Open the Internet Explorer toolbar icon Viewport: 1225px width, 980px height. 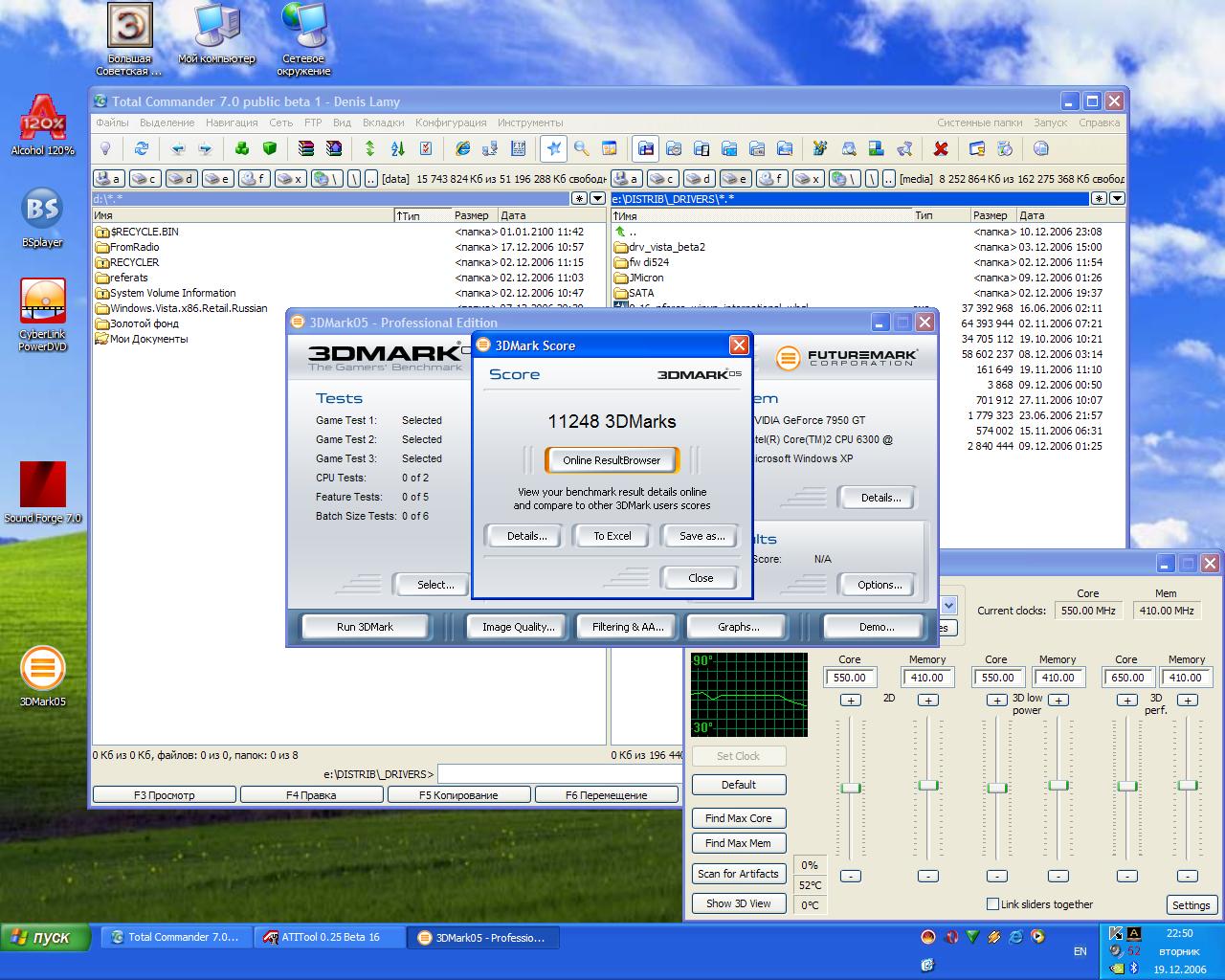[463, 148]
